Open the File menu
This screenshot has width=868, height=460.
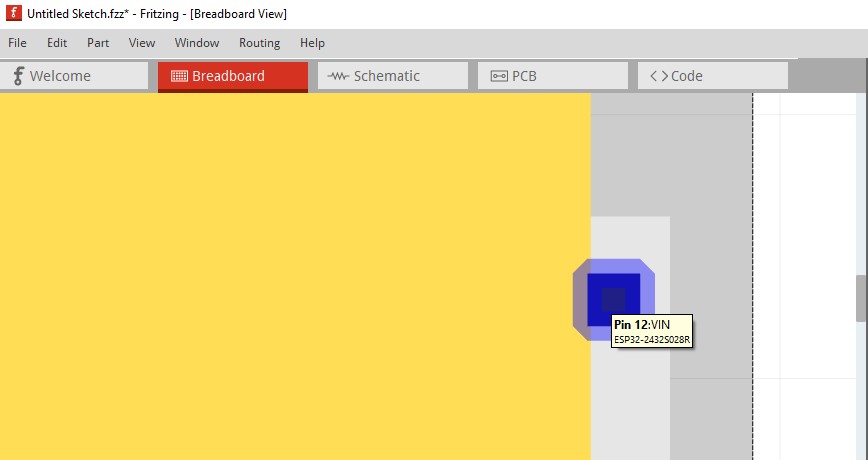(17, 43)
